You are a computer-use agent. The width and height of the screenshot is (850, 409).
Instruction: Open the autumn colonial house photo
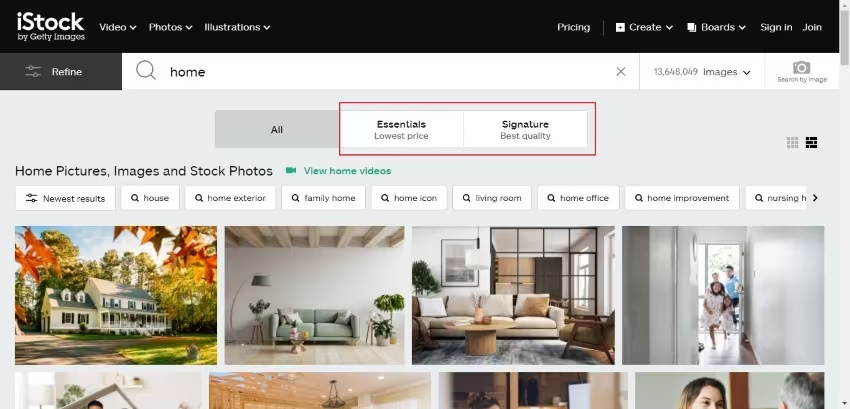pyautogui.click(x=116, y=295)
